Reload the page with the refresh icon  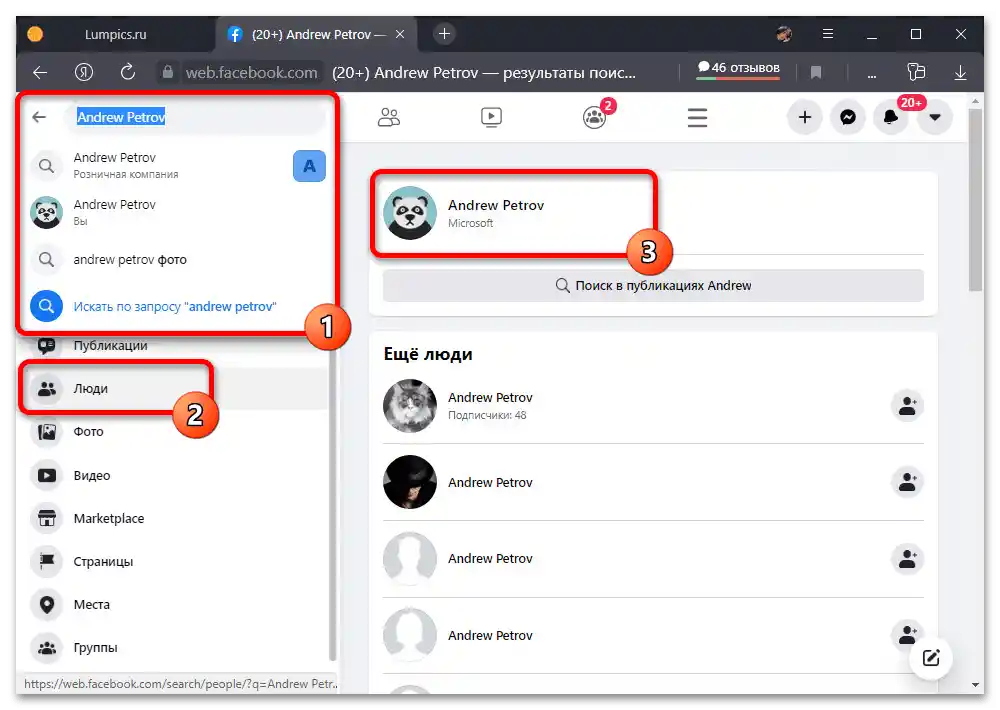point(128,72)
